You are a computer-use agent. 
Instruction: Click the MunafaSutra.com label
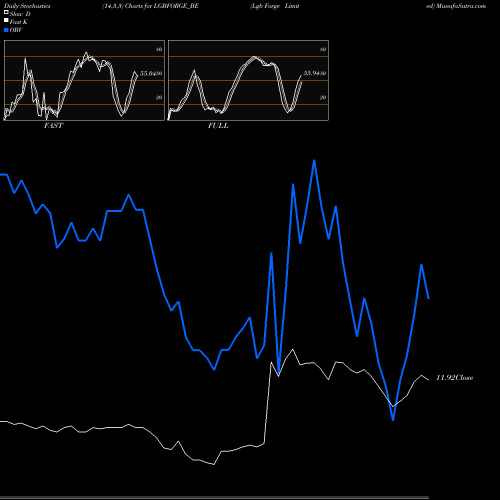click(x=460, y=6)
